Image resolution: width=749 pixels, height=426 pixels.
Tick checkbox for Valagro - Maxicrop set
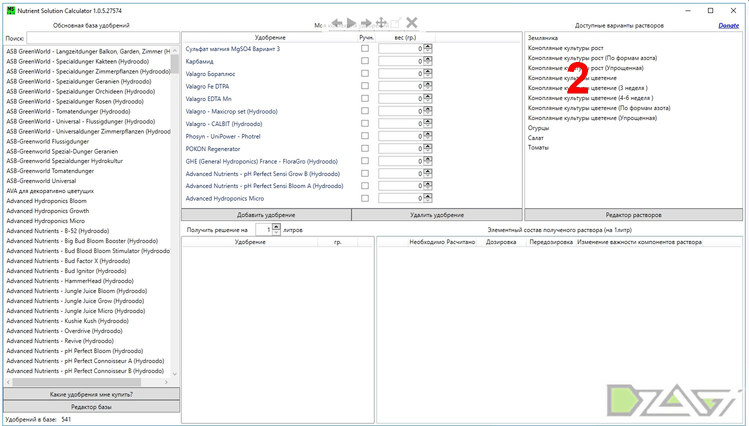pyautogui.click(x=365, y=111)
